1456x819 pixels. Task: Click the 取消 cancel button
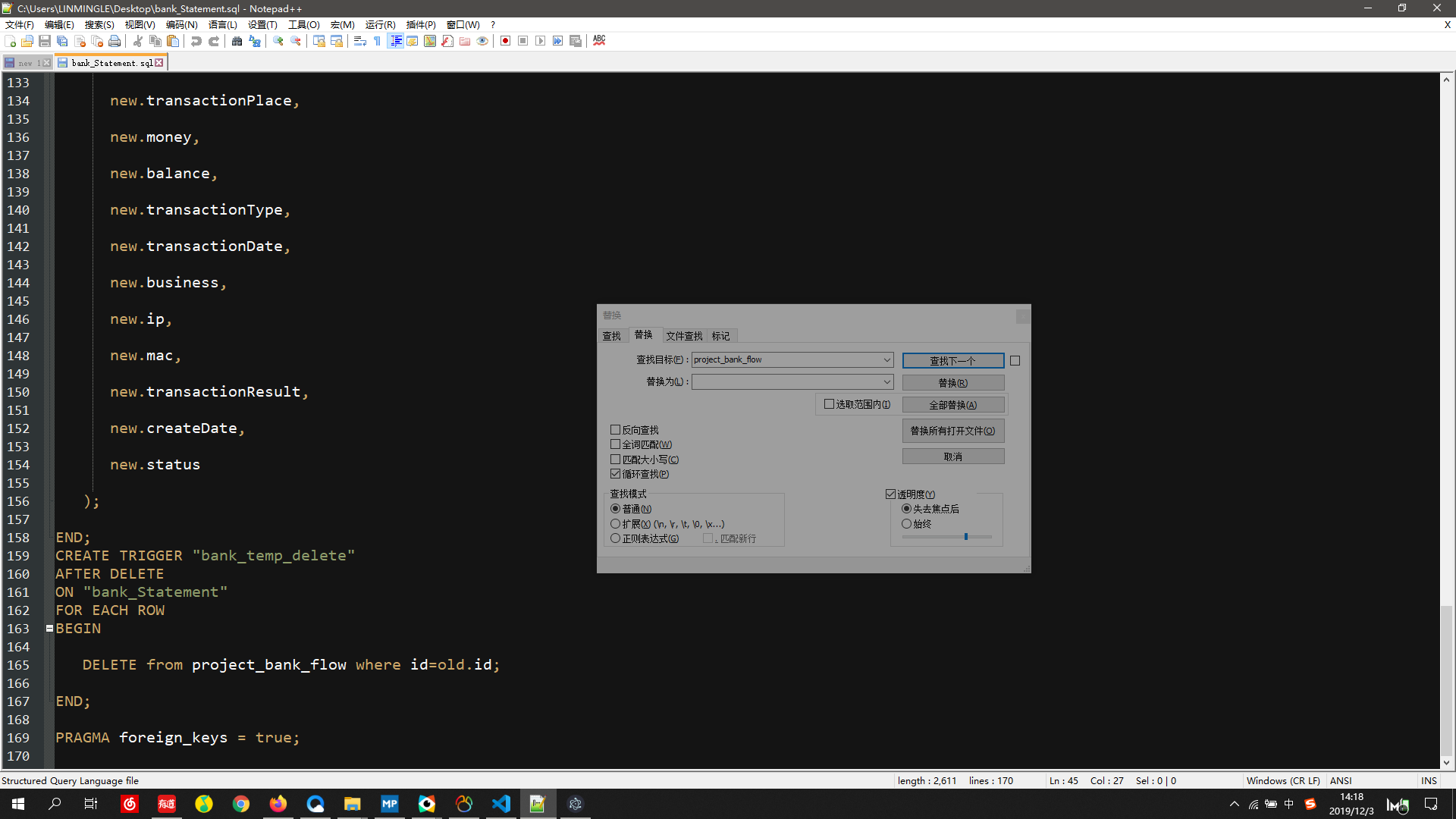(x=952, y=457)
